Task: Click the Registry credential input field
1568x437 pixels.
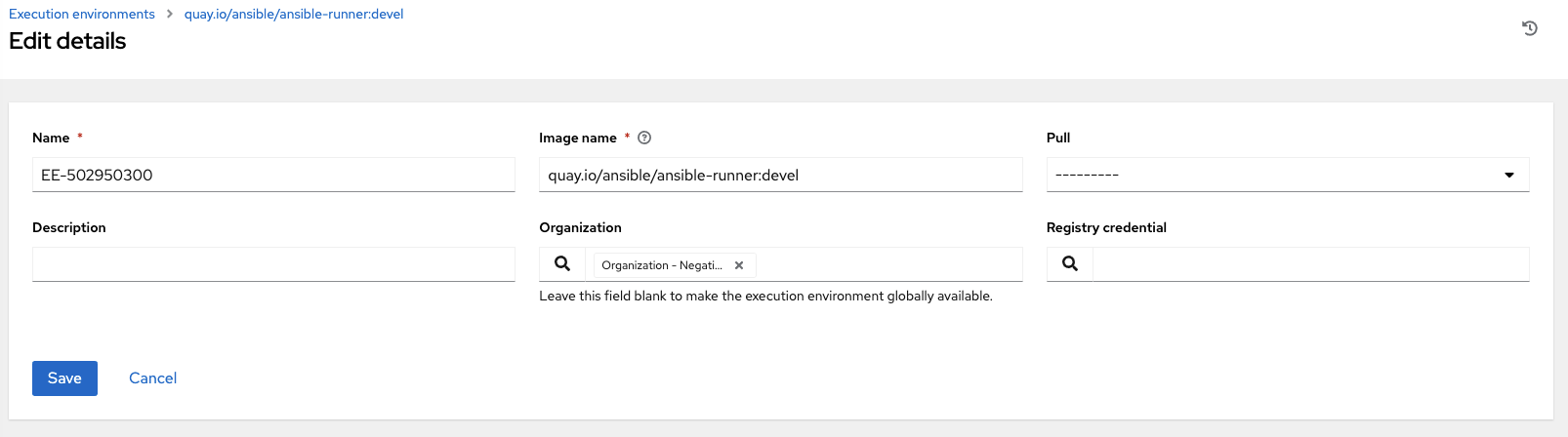Action: (x=1310, y=264)
